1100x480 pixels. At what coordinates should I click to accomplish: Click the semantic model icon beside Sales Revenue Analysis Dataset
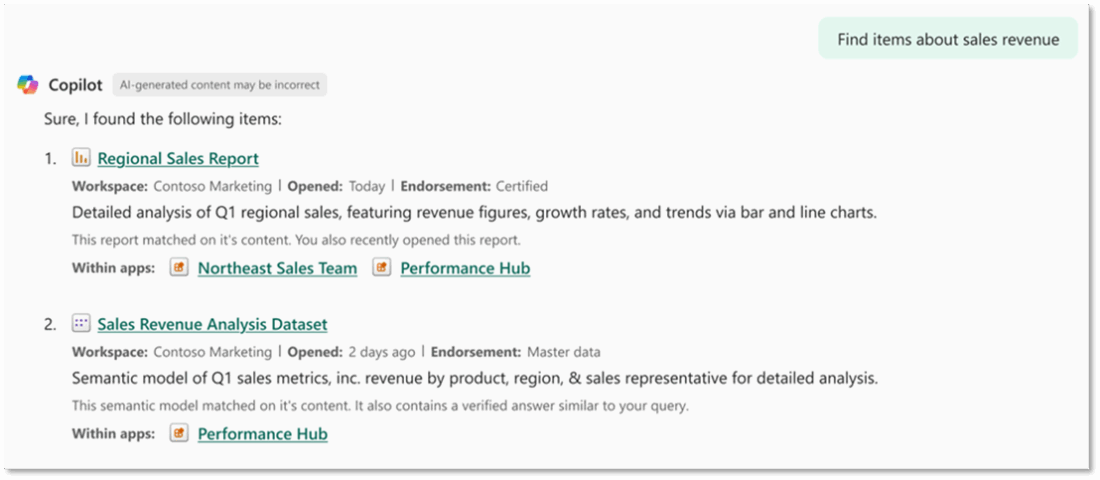pos(81,324)
